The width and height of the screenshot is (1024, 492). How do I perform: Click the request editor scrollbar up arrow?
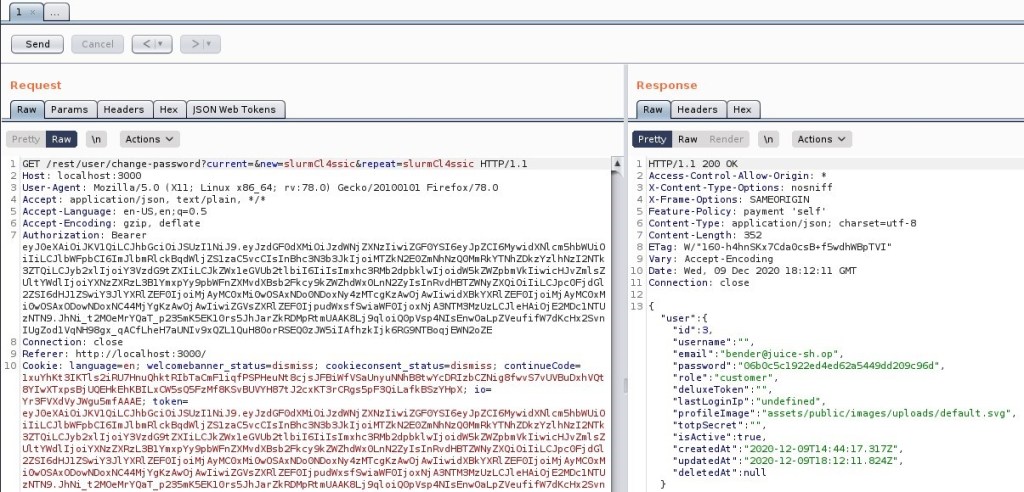point(617,163)
